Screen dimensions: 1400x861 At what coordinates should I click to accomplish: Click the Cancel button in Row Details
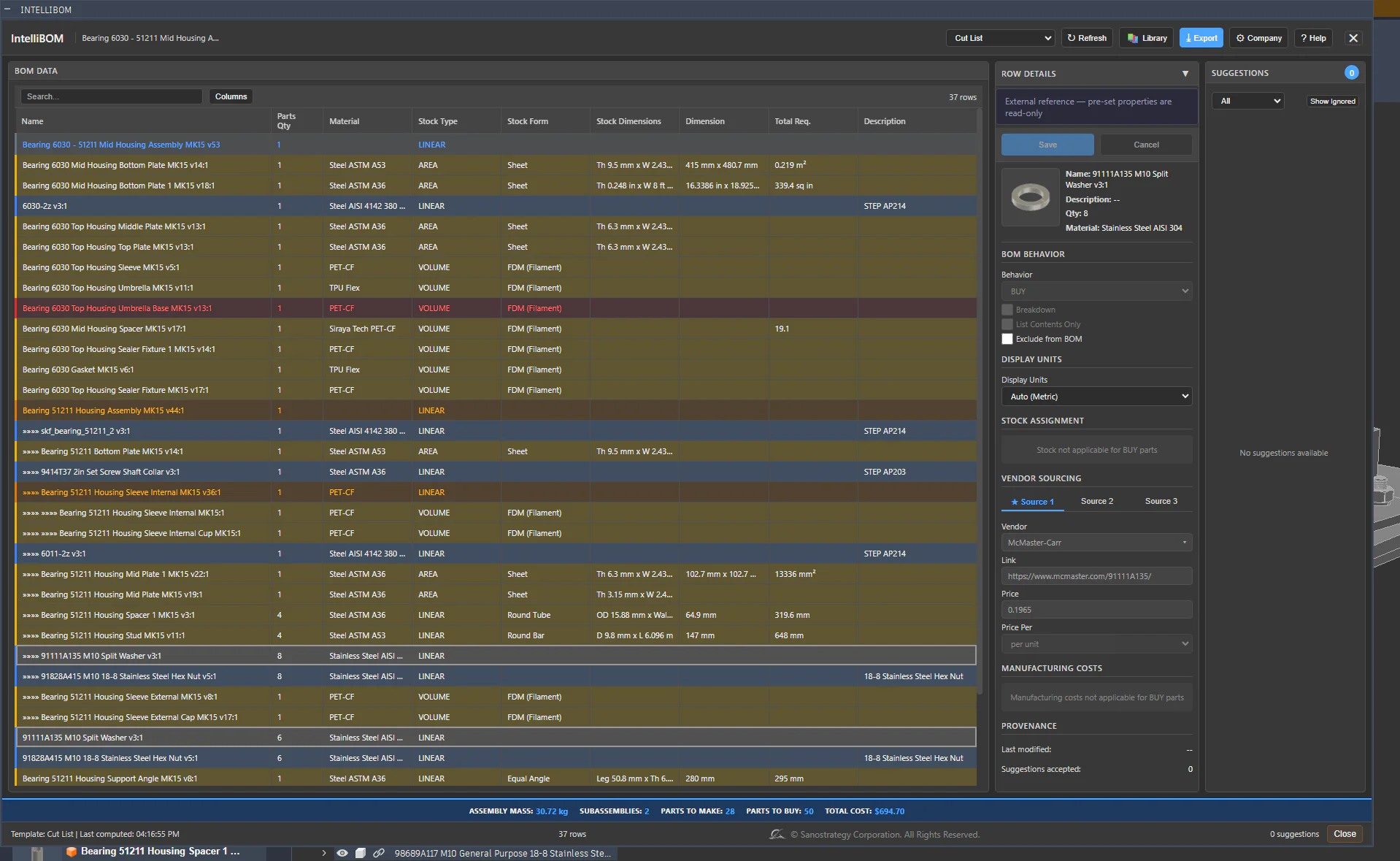[x=1146, y=145]
